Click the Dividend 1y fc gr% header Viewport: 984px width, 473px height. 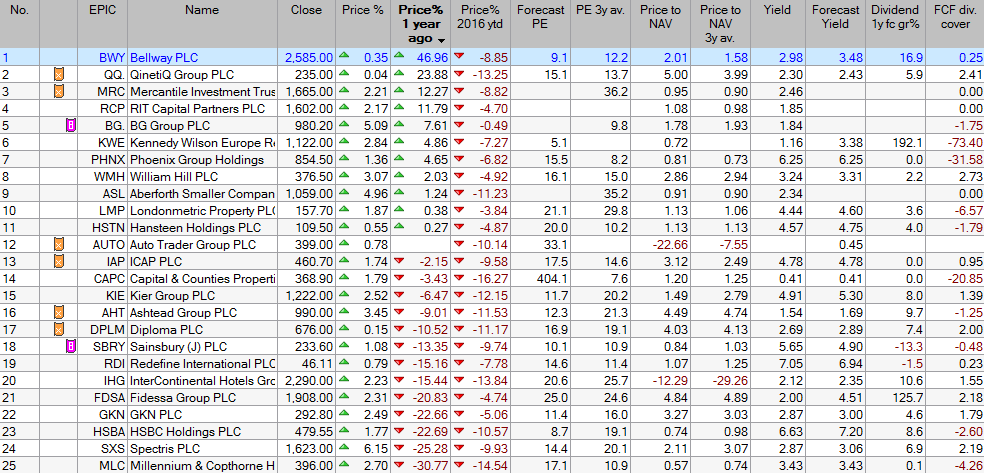click(x=895, y=24)
